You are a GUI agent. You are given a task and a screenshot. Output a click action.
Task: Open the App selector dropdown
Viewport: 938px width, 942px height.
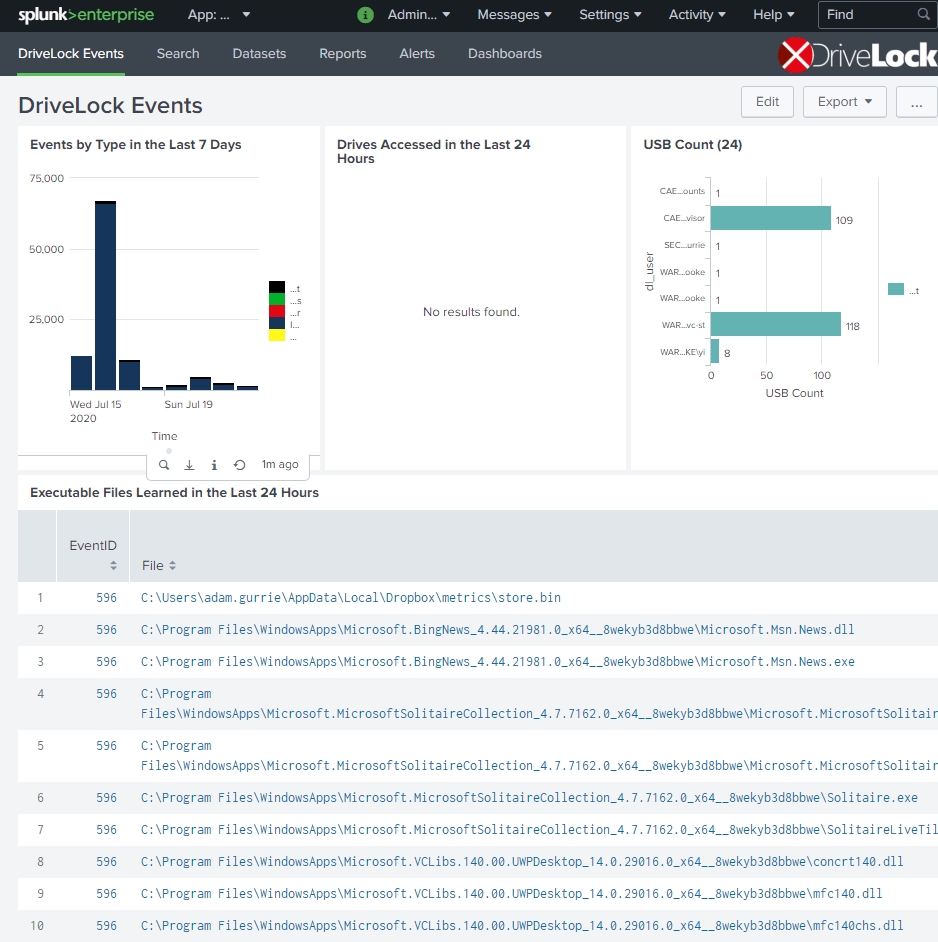pyautogui.click(x=219, y=15)
